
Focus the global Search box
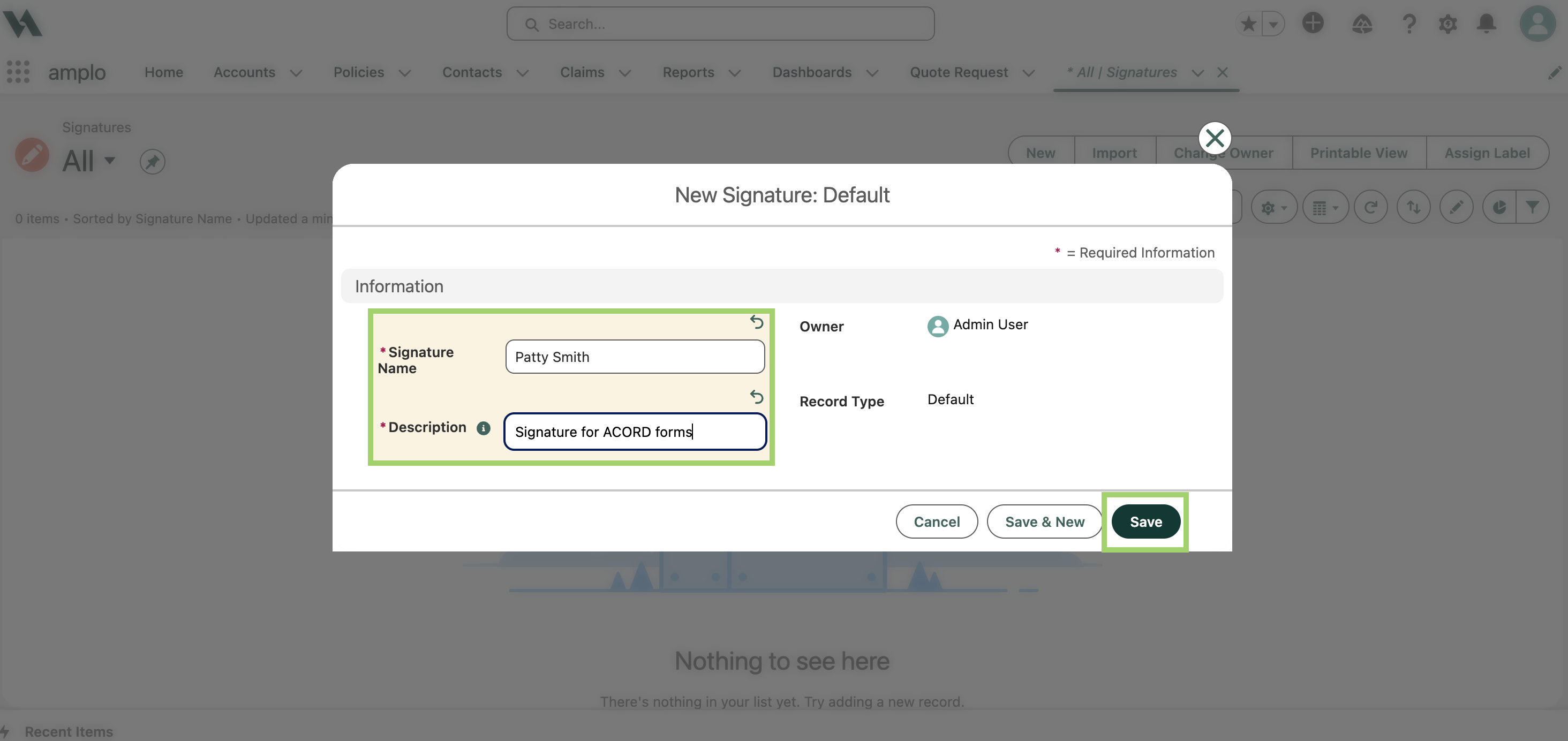720,24
